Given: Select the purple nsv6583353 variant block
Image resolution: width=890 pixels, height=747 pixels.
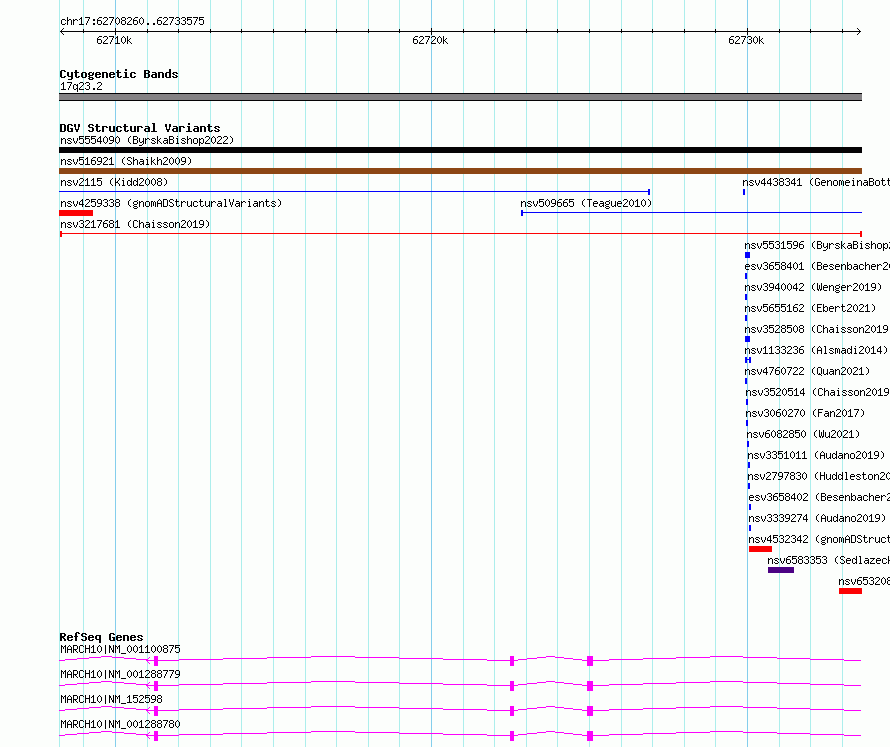Looking at the screenshot, I should click(781, 570).
